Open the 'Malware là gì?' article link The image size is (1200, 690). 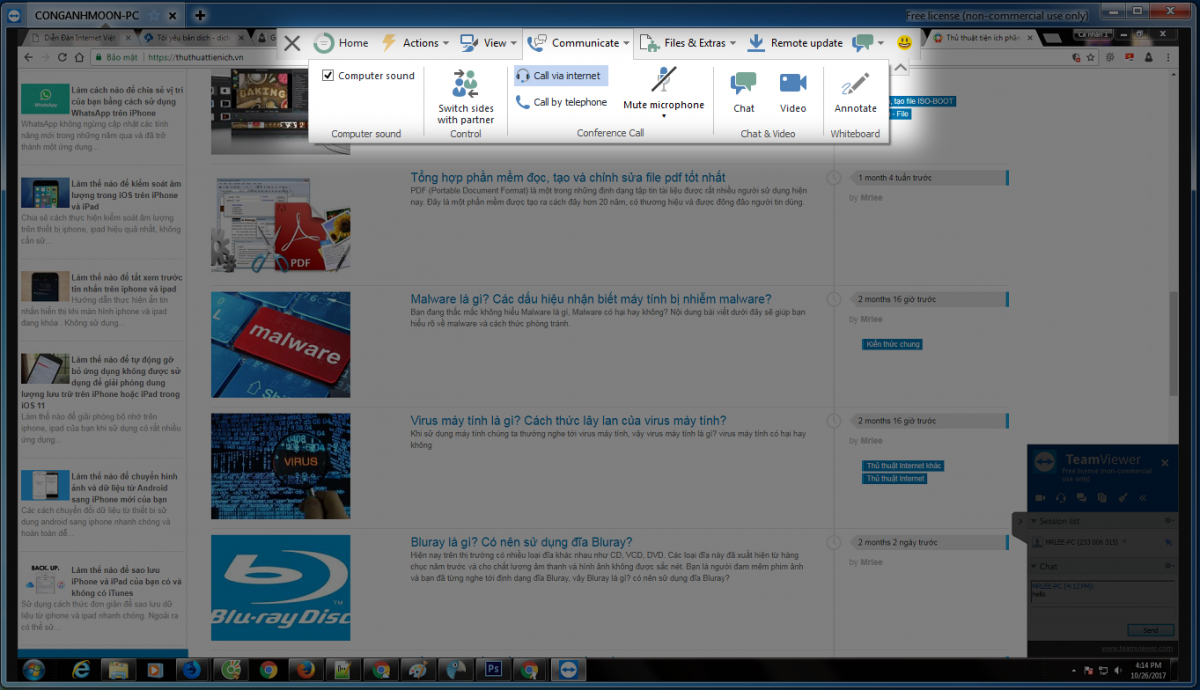point(590,299)
